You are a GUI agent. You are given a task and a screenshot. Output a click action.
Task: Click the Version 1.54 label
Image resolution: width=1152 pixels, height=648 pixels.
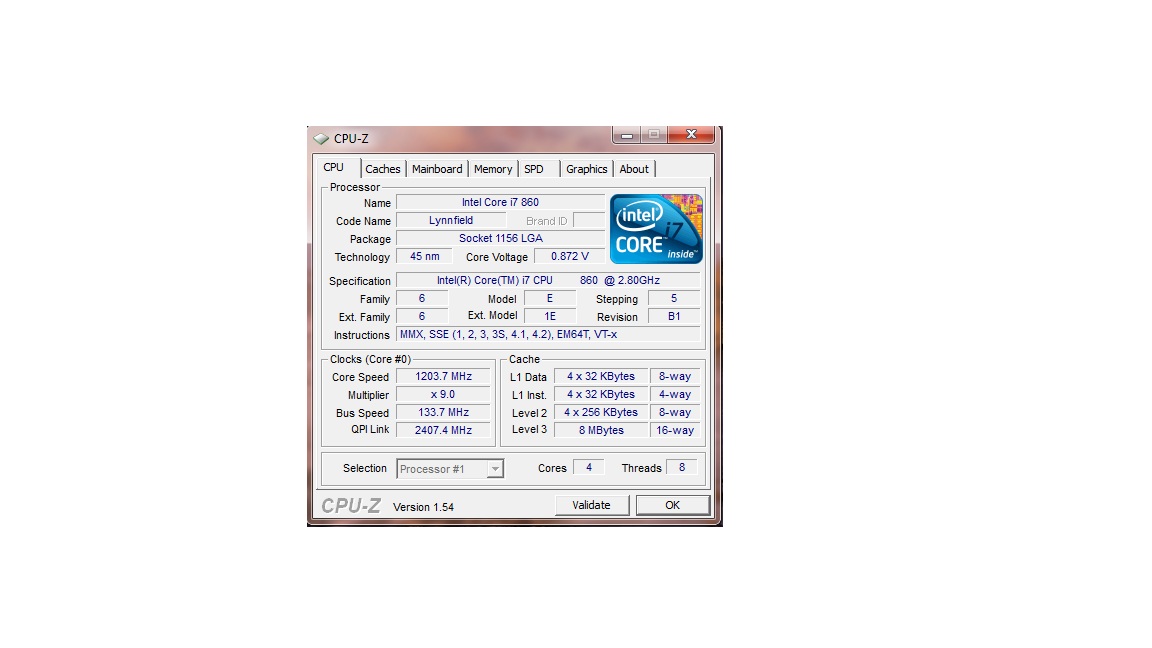pyautogui.click(x=423, y=507)
